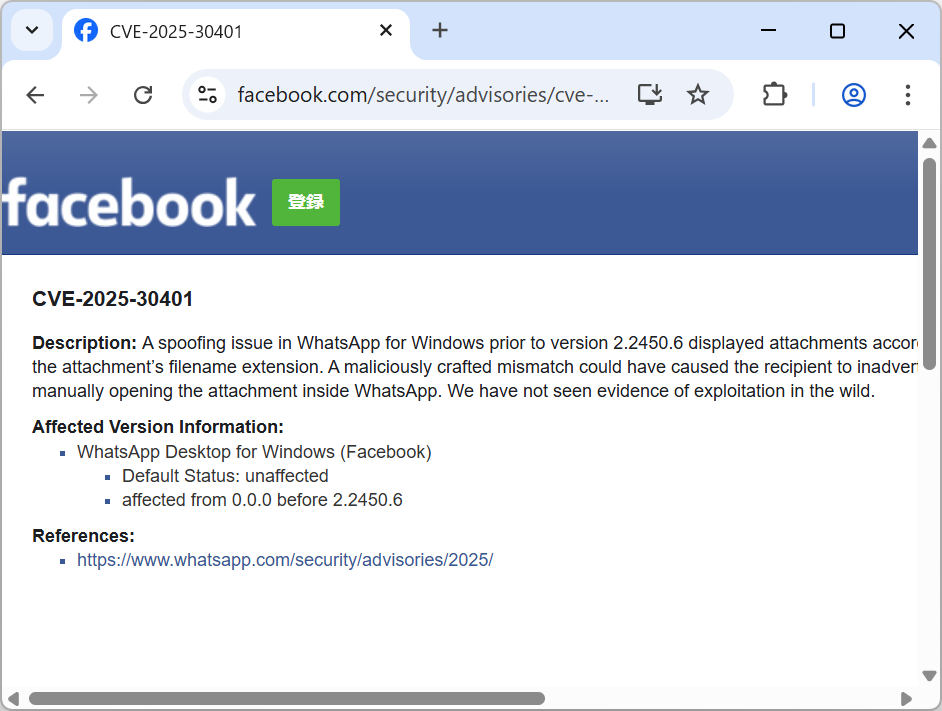Open the browser profile account icon

click(x=853, y=94)
